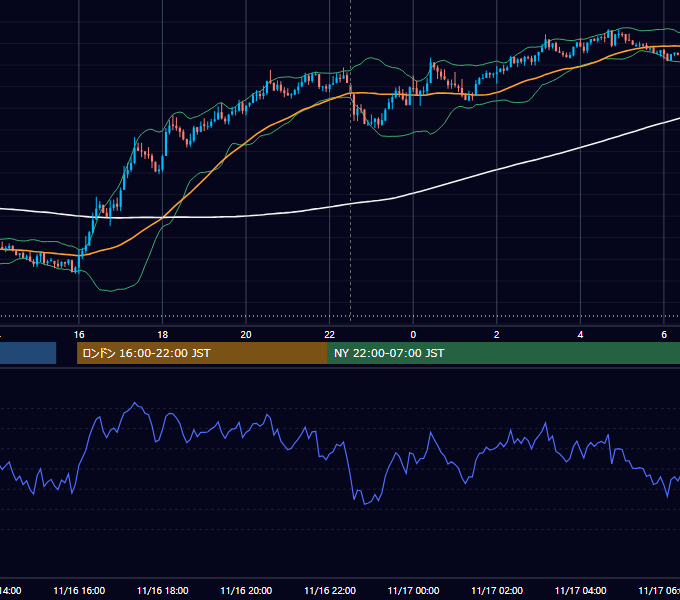This screenshot has height=600, width=680.
Task: Select the NY 22:00-07:00 JST session bar
Action: click(x=503, y=353)
